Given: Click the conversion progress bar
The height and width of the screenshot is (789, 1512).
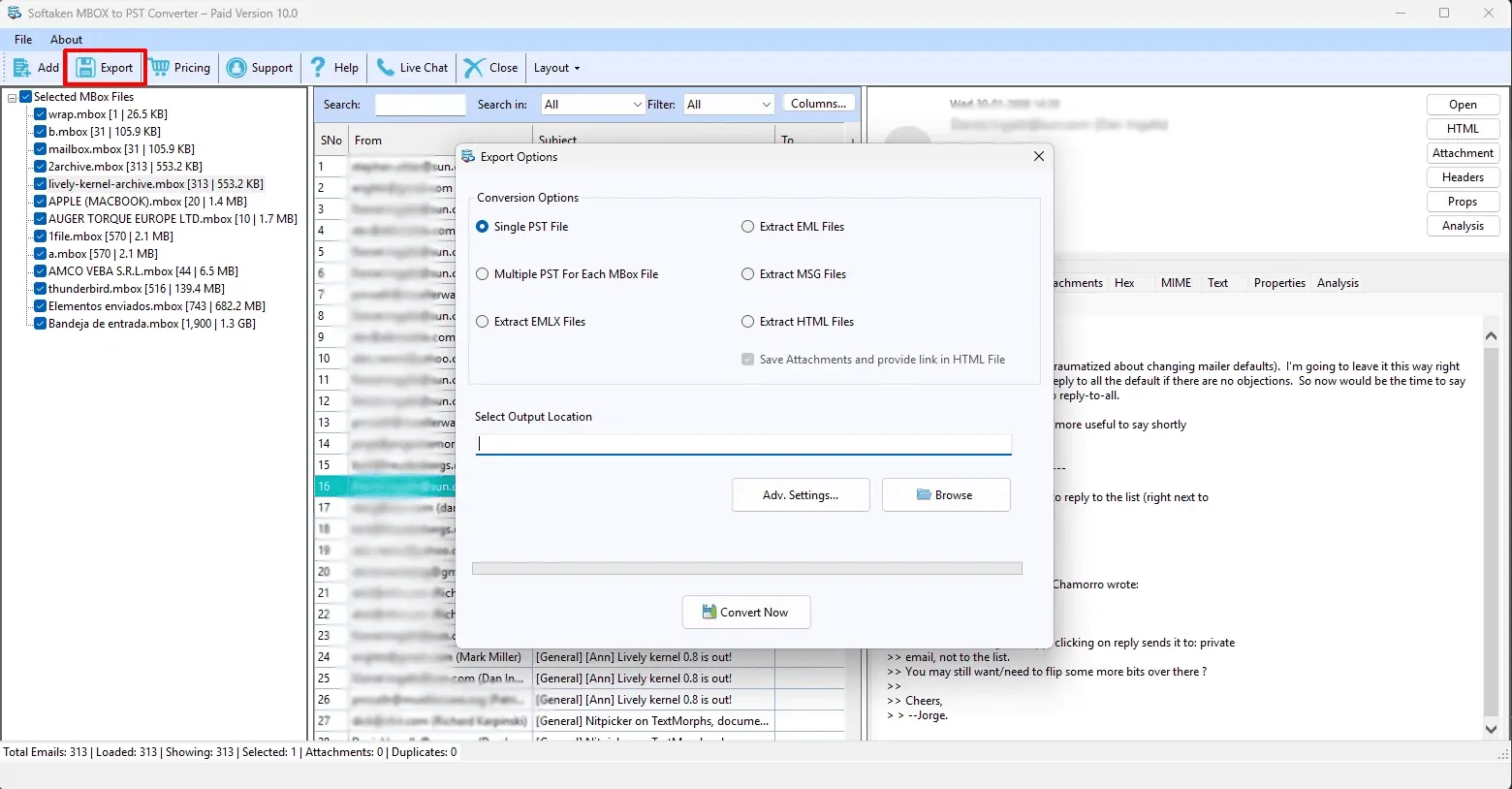Looking at the screenshot, I should [747, 569].
